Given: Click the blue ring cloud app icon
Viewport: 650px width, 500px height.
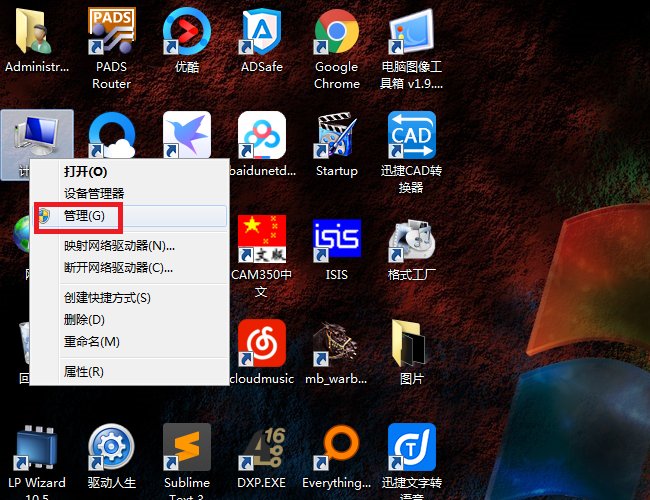Looking at the screenshot, I should [x=111, y=135].
